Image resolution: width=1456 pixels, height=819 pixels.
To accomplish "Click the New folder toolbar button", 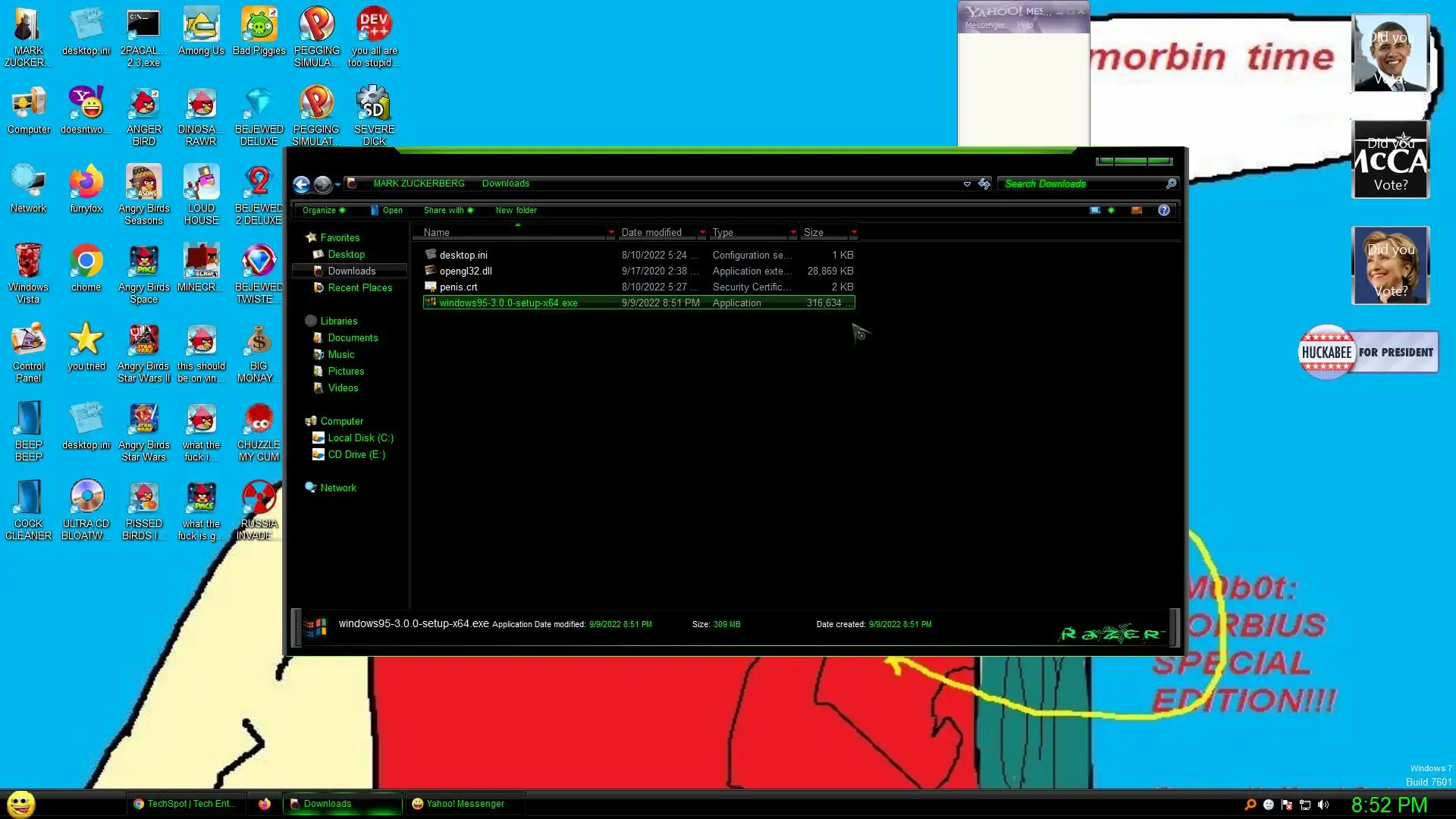I will coord(516,210).
